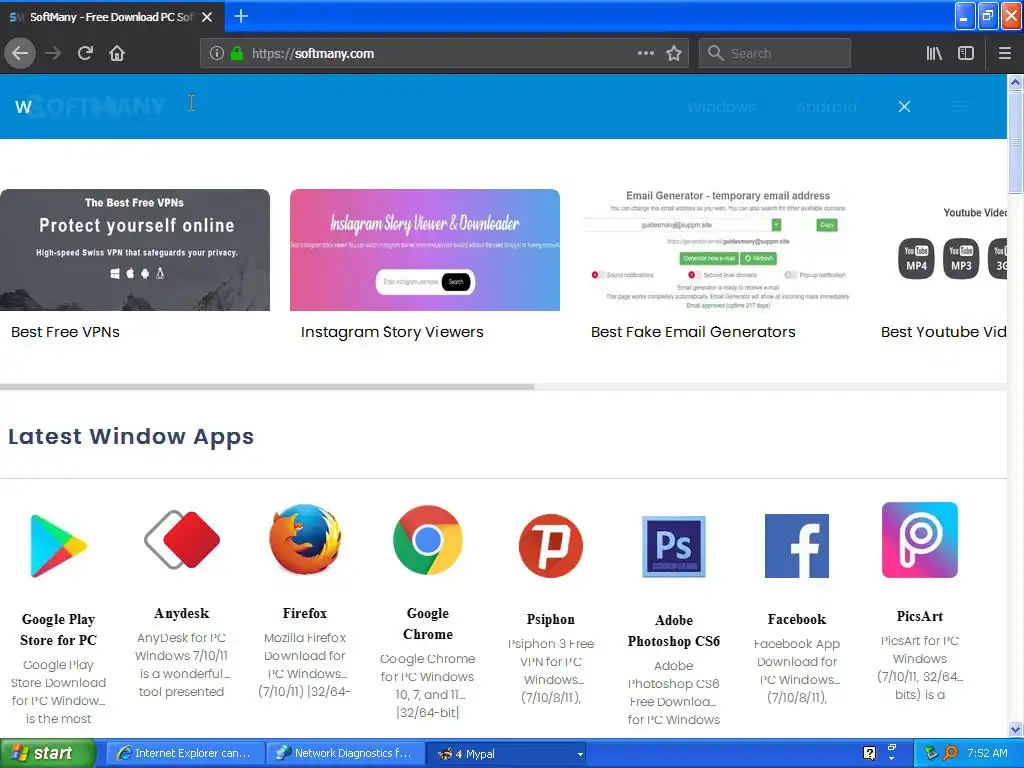
Task: Click the Email Generator preview image
Action: click(x=714, y=250)
